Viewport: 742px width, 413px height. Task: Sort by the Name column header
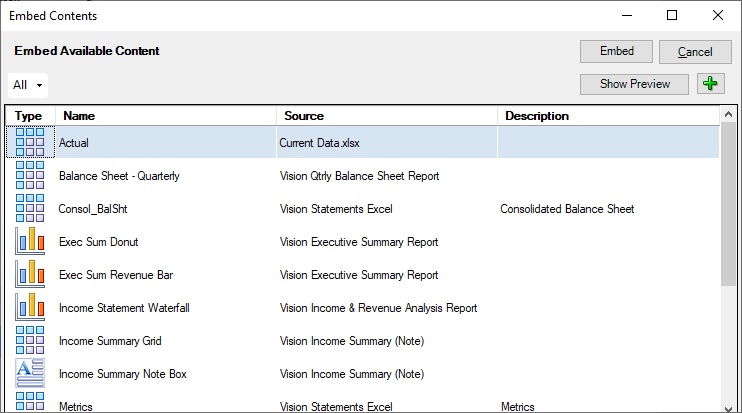165,116
